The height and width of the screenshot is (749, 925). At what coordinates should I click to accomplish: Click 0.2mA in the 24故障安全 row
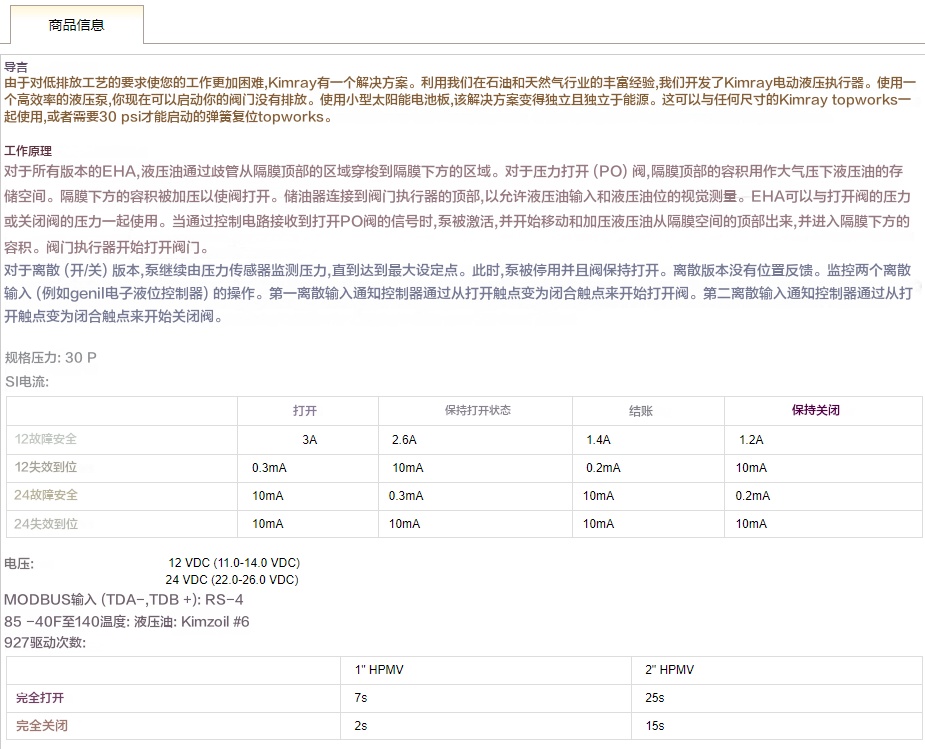coord(753,496)
